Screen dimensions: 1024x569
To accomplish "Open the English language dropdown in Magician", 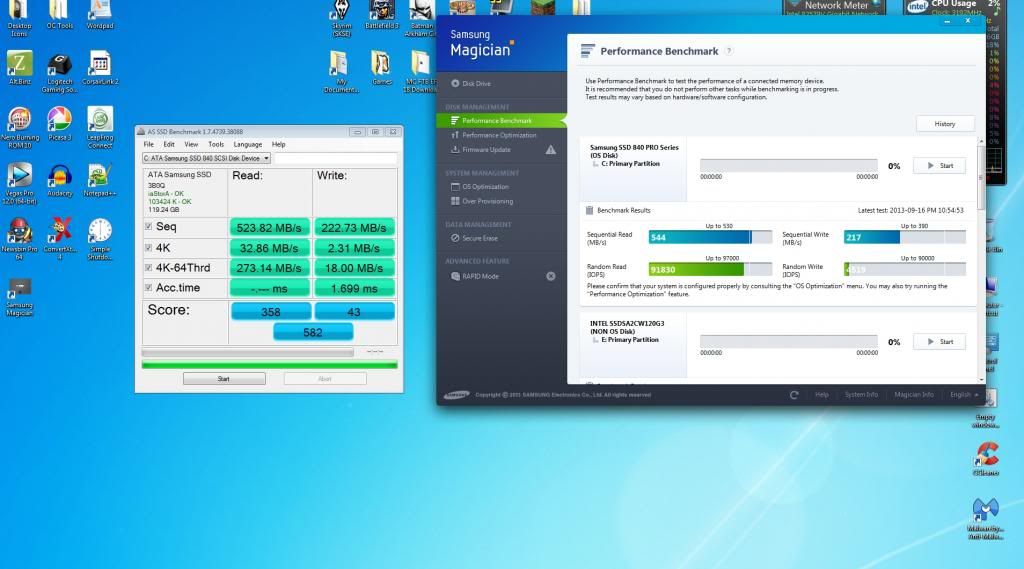I will tap(964, 395).
